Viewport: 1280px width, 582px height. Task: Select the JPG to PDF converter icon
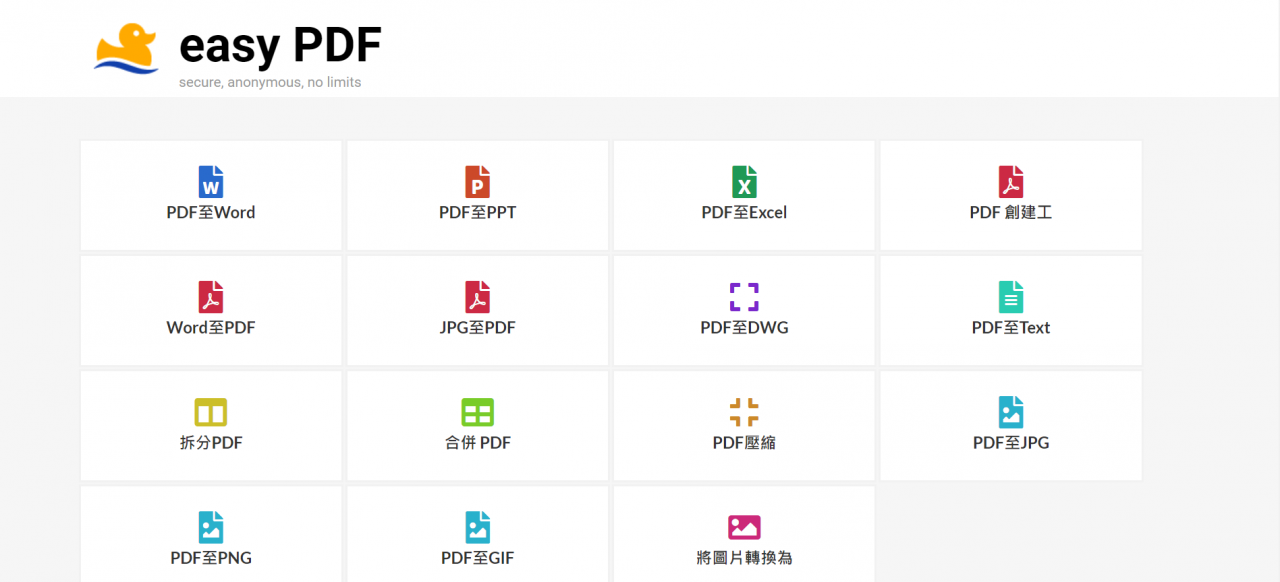[x=477, y=297]
